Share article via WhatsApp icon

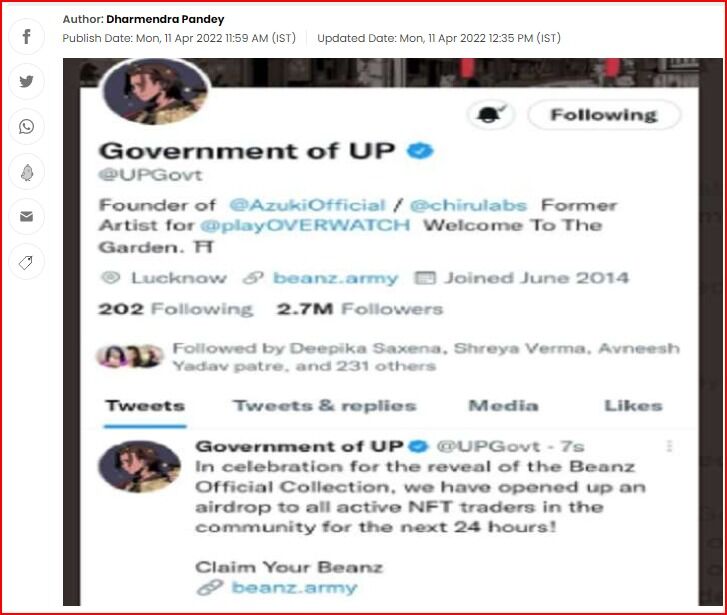(26, 127)
